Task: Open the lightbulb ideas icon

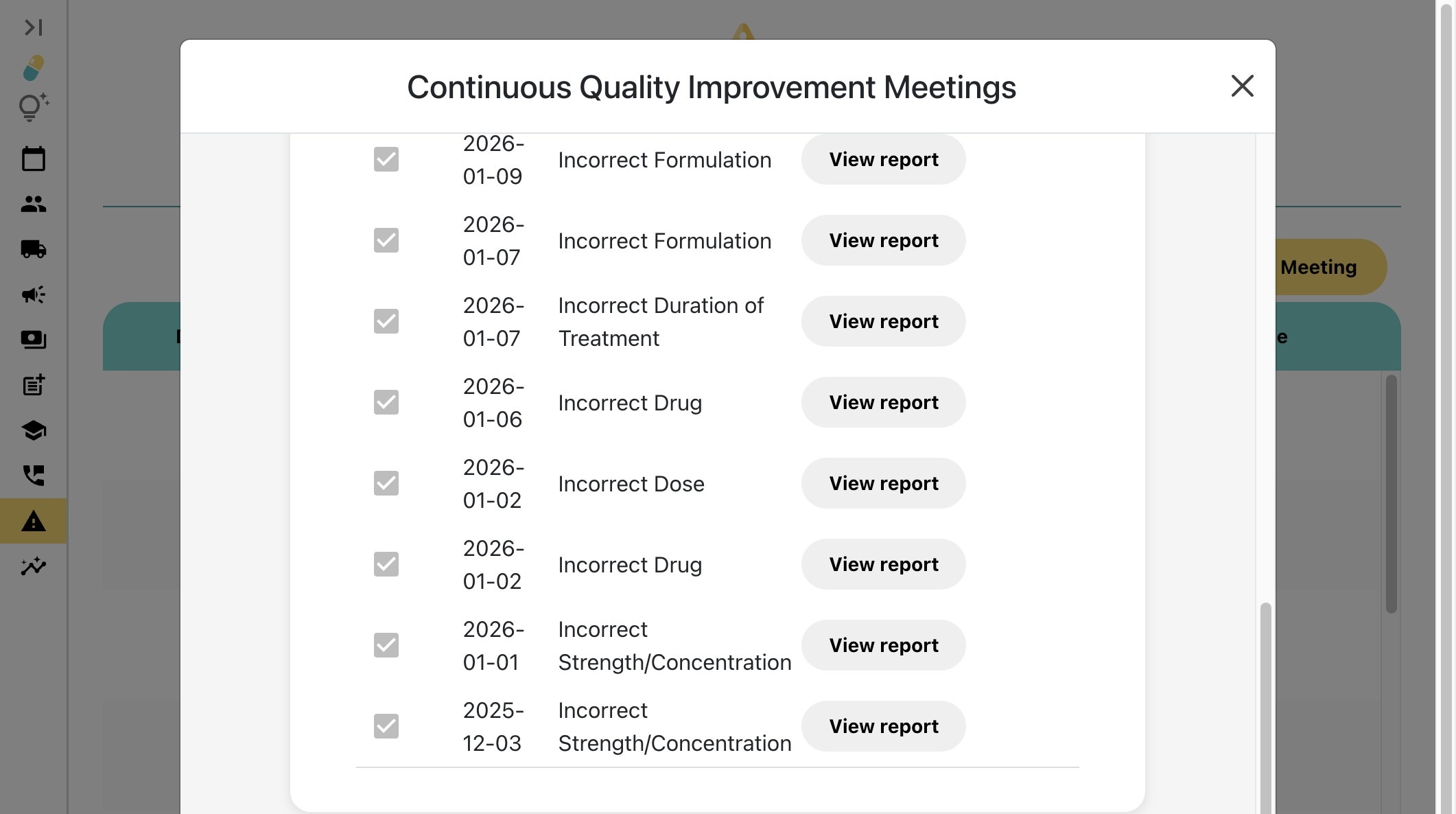Action: 33,107
